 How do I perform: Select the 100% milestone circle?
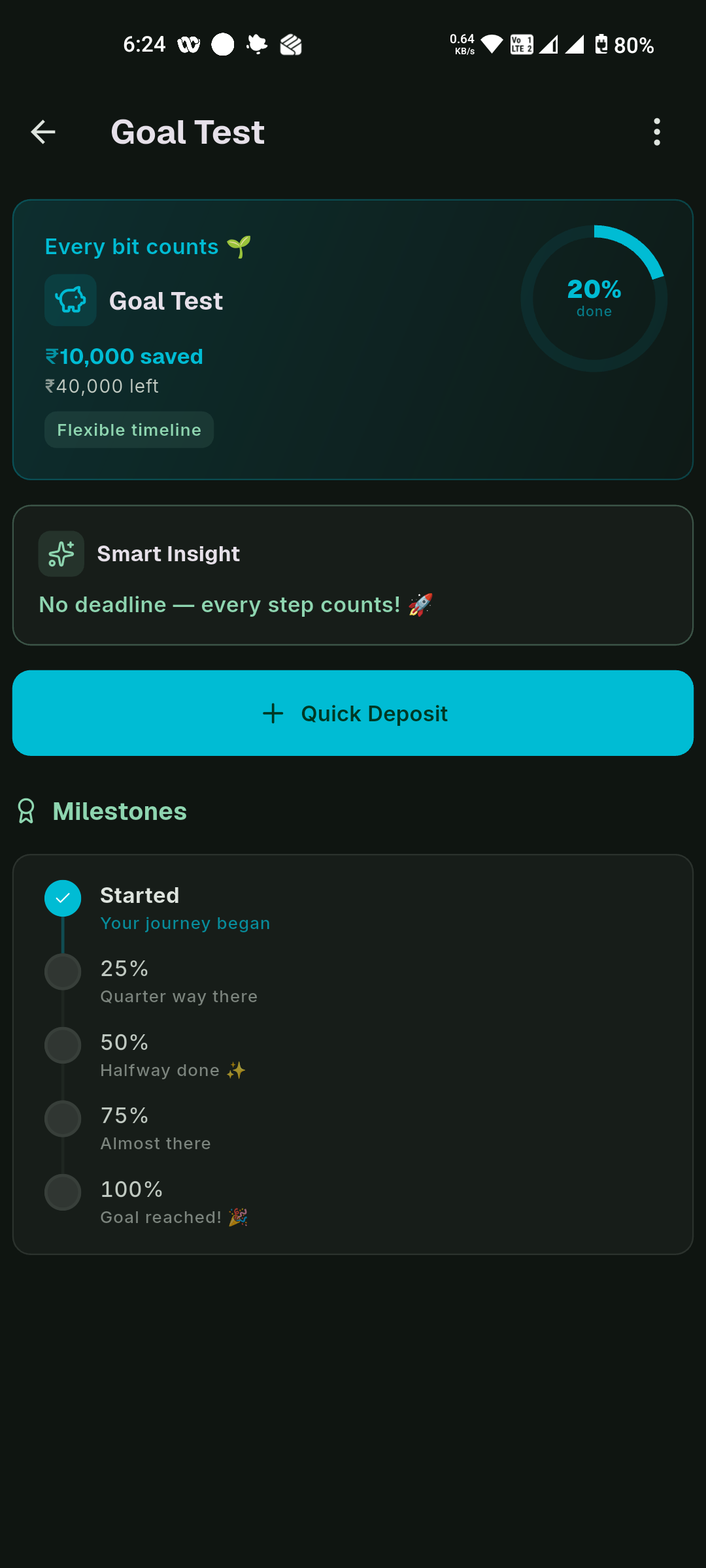point(63,1192)
